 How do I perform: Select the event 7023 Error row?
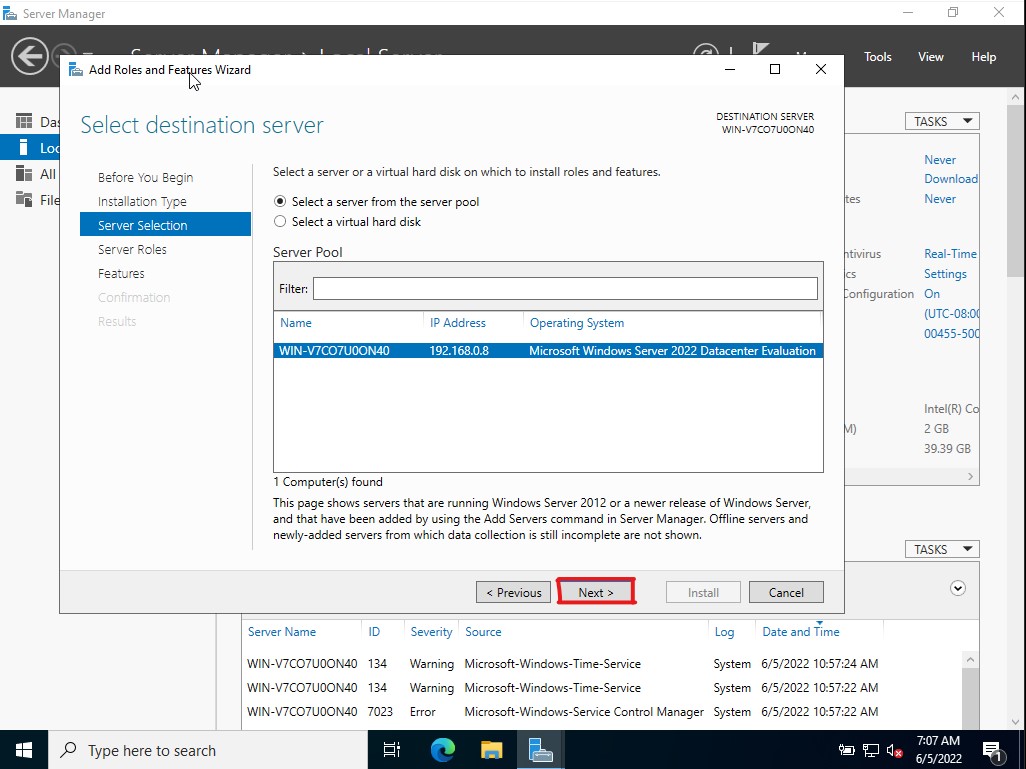(x=563, y=711)
